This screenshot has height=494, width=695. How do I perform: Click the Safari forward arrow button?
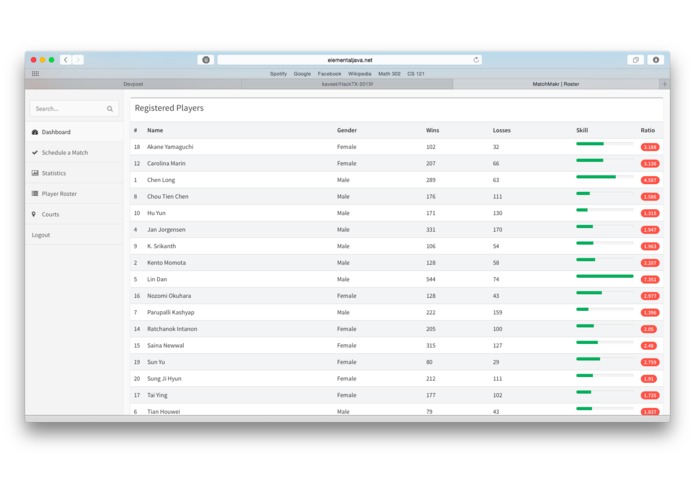[x=78, y=60]
